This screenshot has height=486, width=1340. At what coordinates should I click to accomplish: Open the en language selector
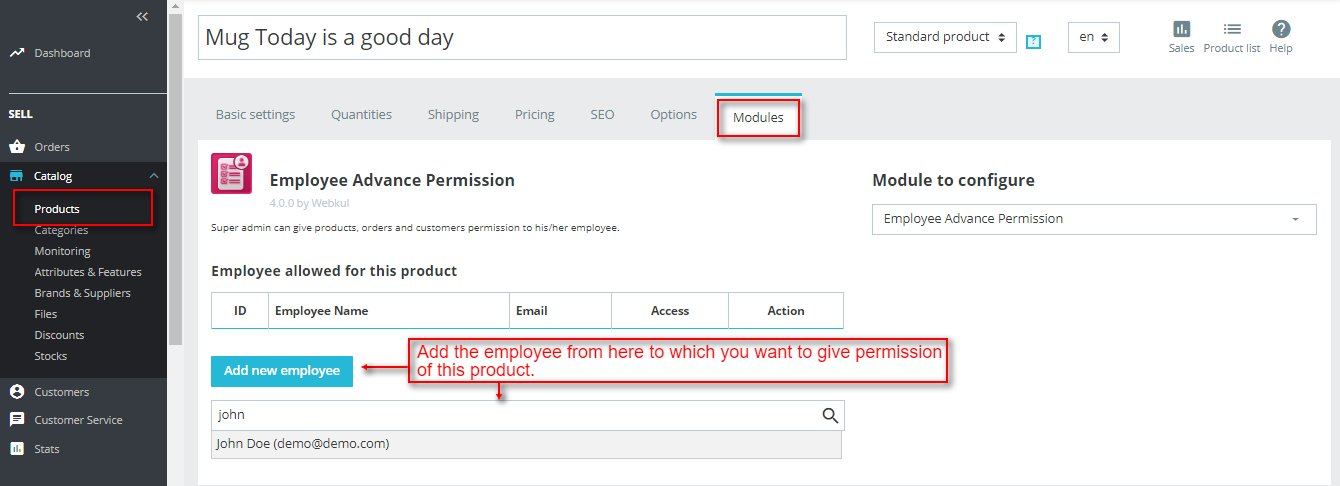coord(1093,37)
